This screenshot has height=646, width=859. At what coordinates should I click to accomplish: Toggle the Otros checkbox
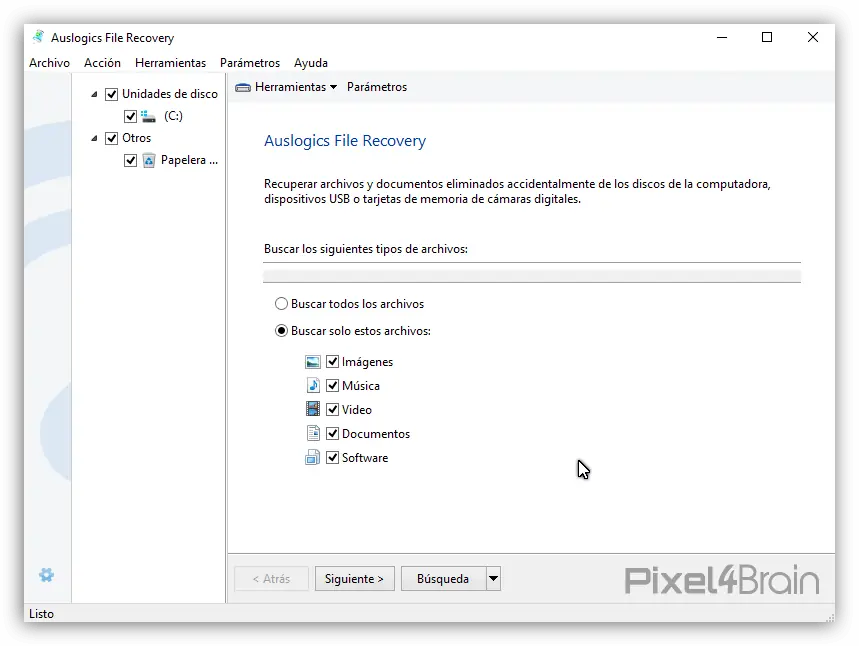[112, 138]
